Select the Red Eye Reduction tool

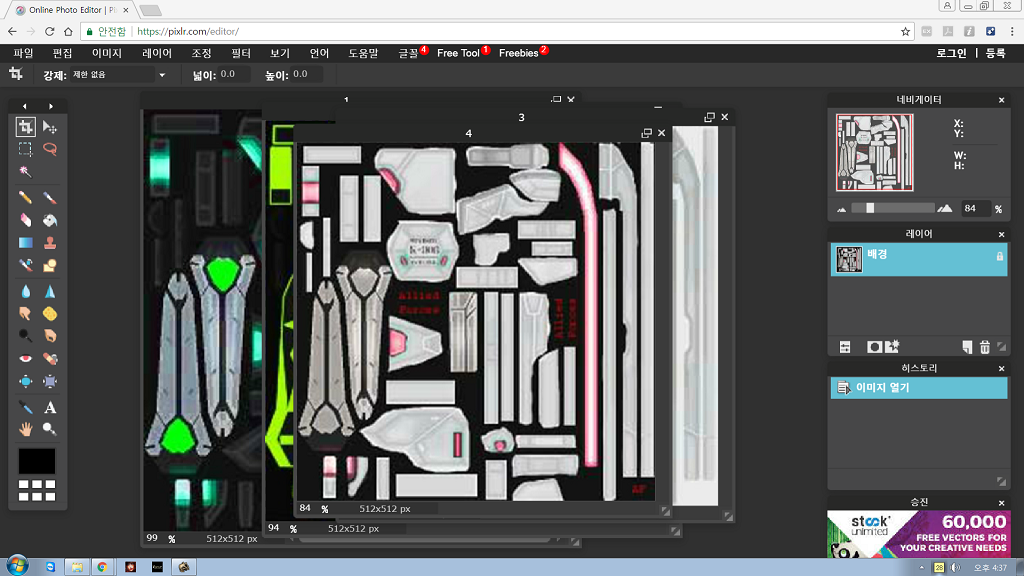(x=25, y=359)
